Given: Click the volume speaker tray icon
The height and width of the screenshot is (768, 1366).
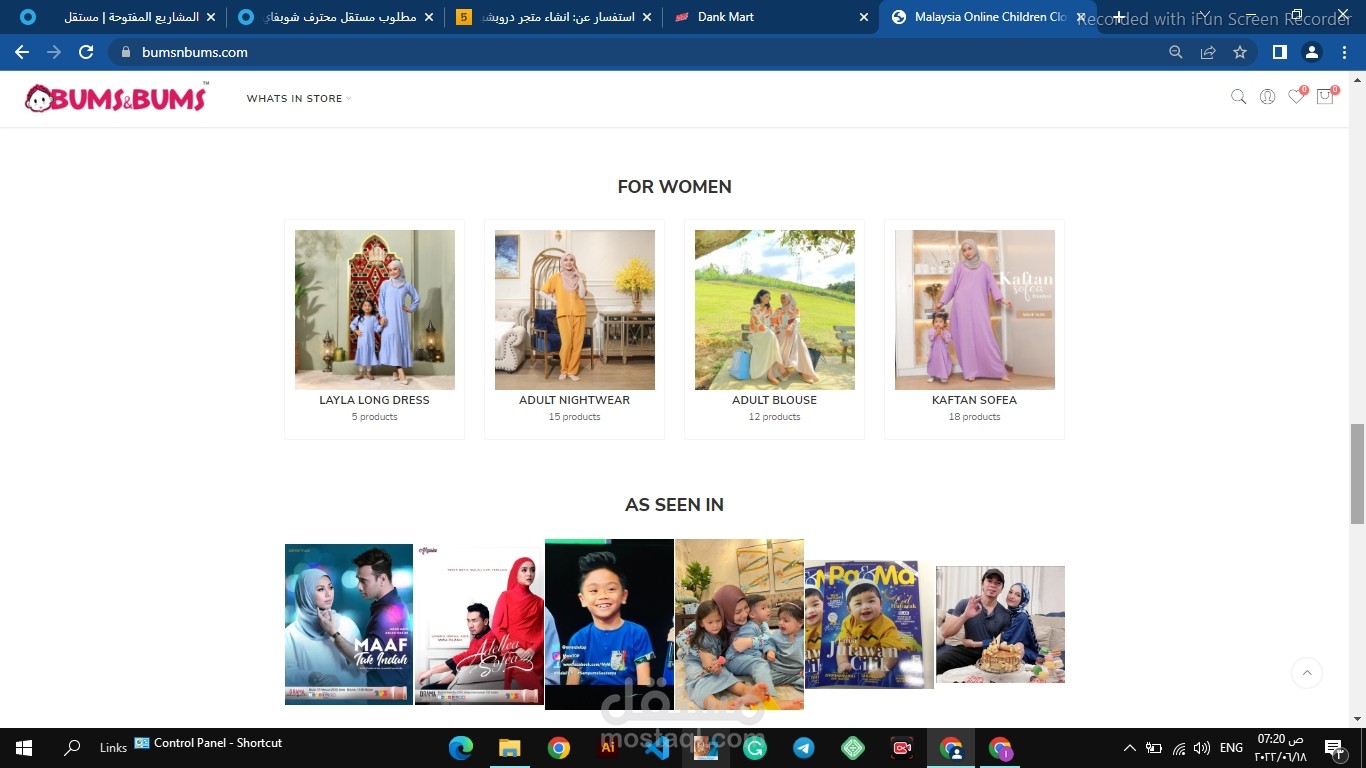Looking at the screenshot, I should tap(1202, 748).
